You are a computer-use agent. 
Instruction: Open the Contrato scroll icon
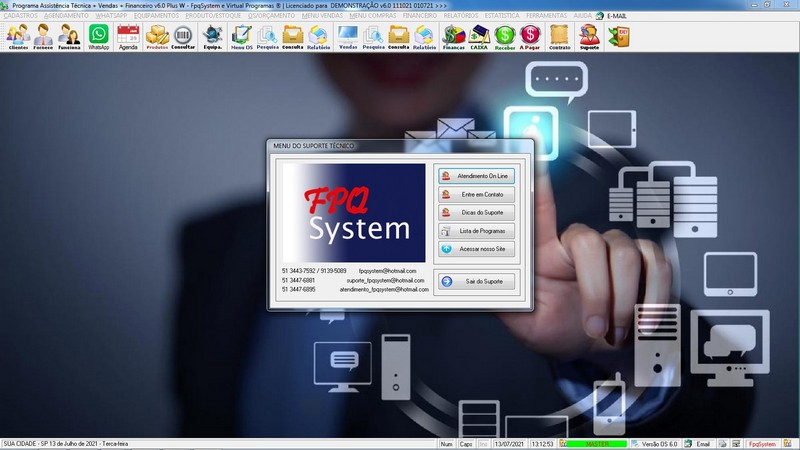[x=560, y=37]
